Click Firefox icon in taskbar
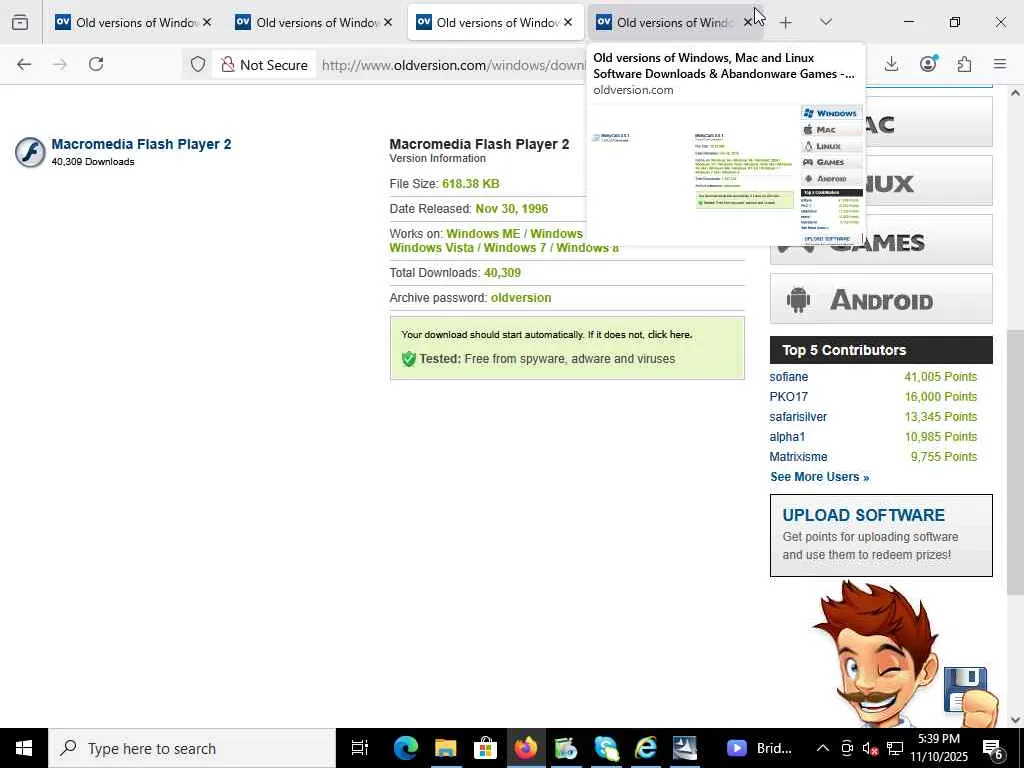The height and width of the screenshot is (768, 1024). (526, 748)
